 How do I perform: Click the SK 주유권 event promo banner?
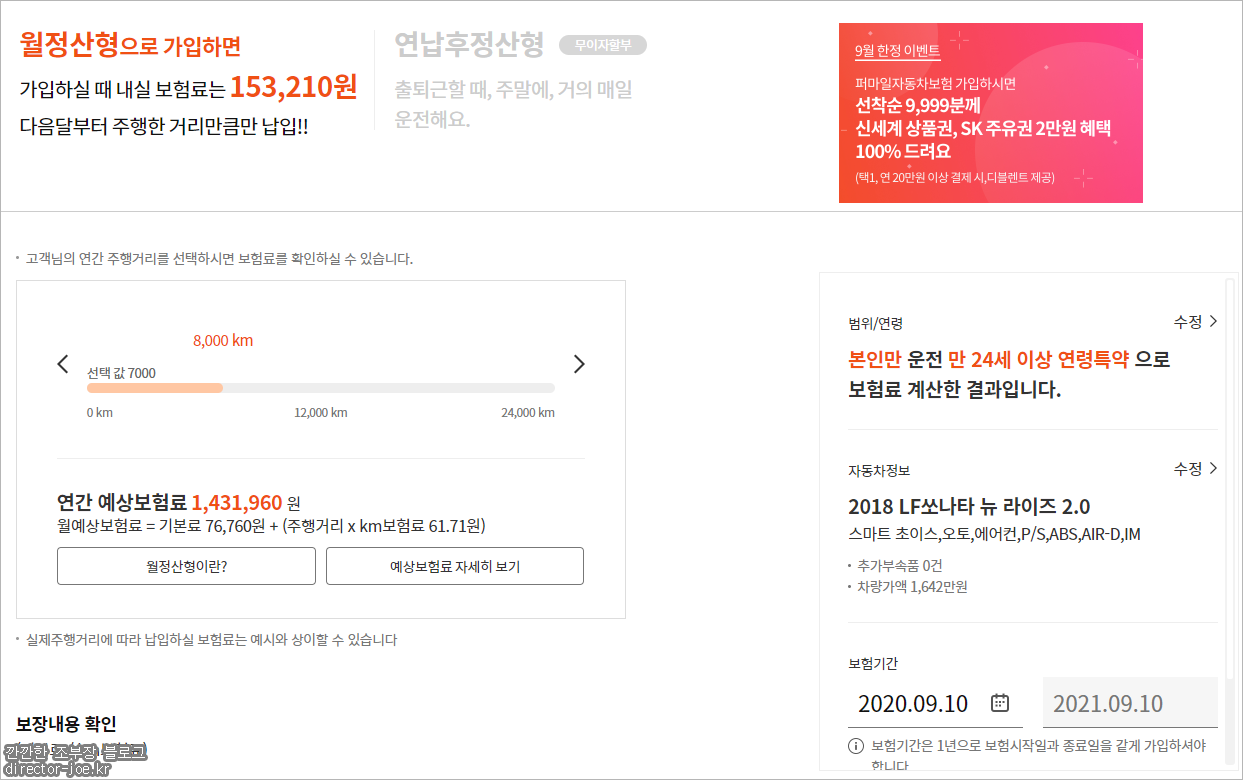[990, 113]
